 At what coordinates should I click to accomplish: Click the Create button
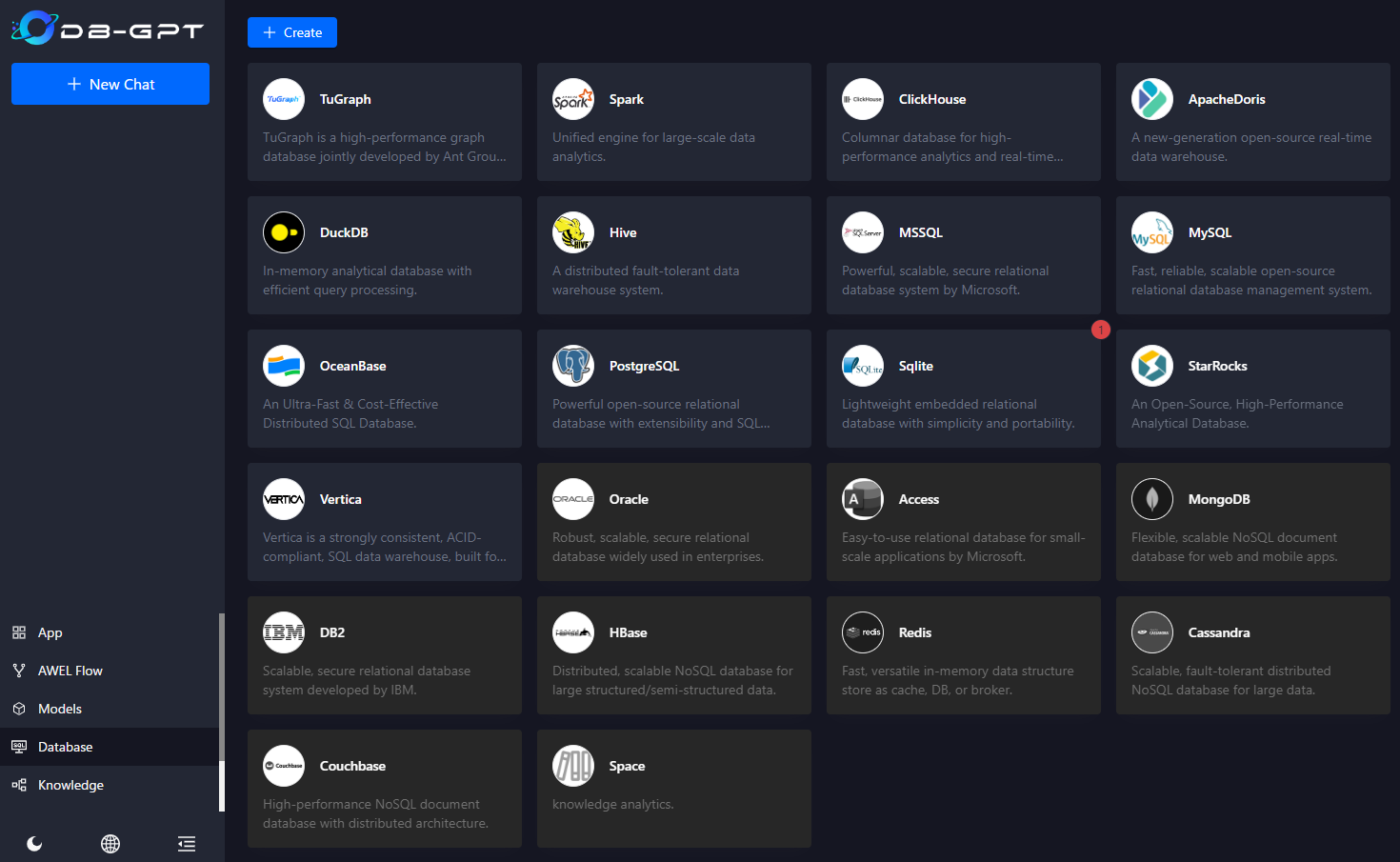(292, 32)
